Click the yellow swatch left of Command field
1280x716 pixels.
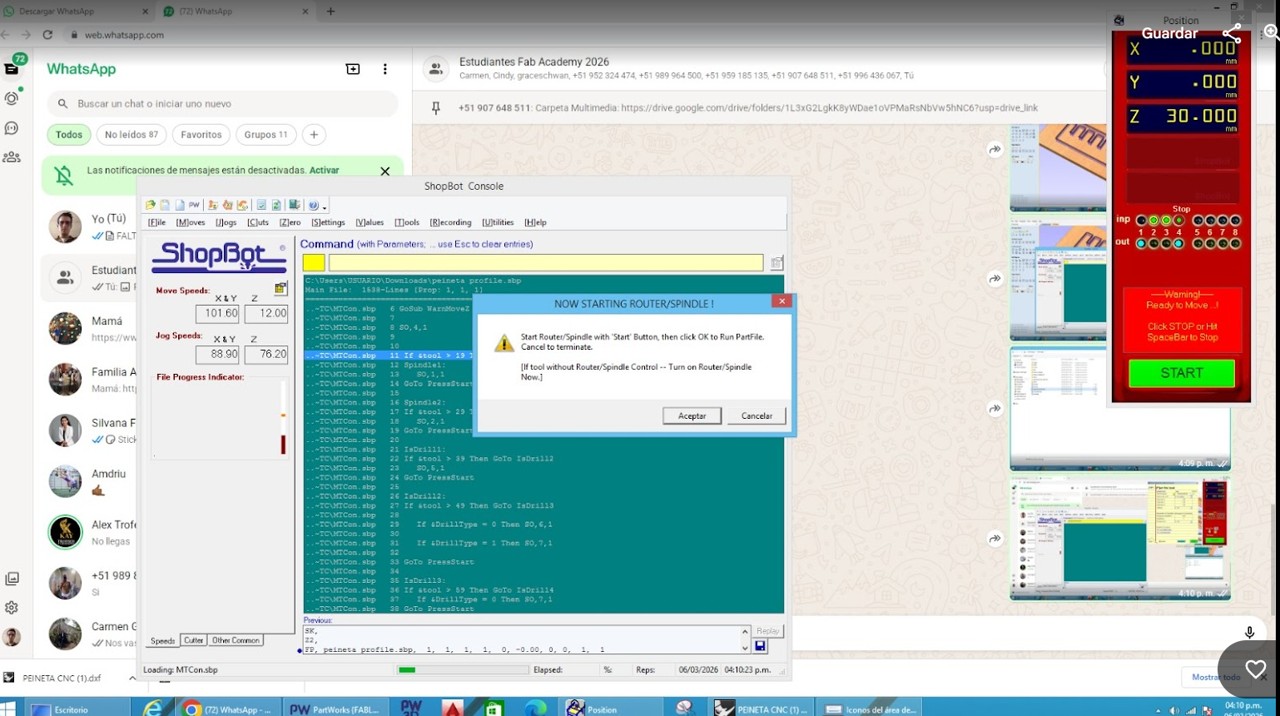pyautogui.click(x=314, y=263)
